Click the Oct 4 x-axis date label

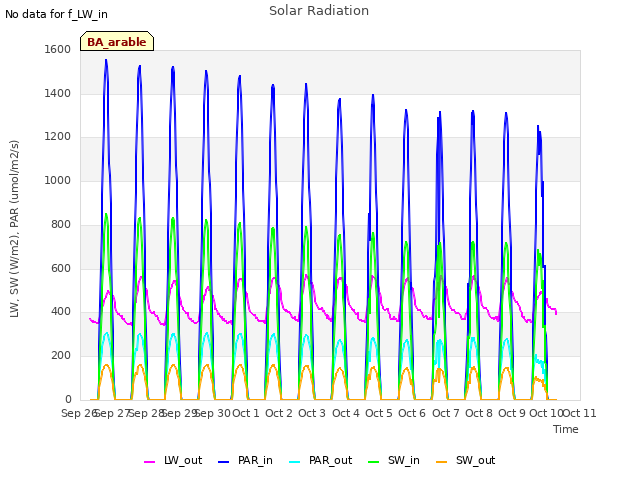pyautogui.click(x=346, y=413)
